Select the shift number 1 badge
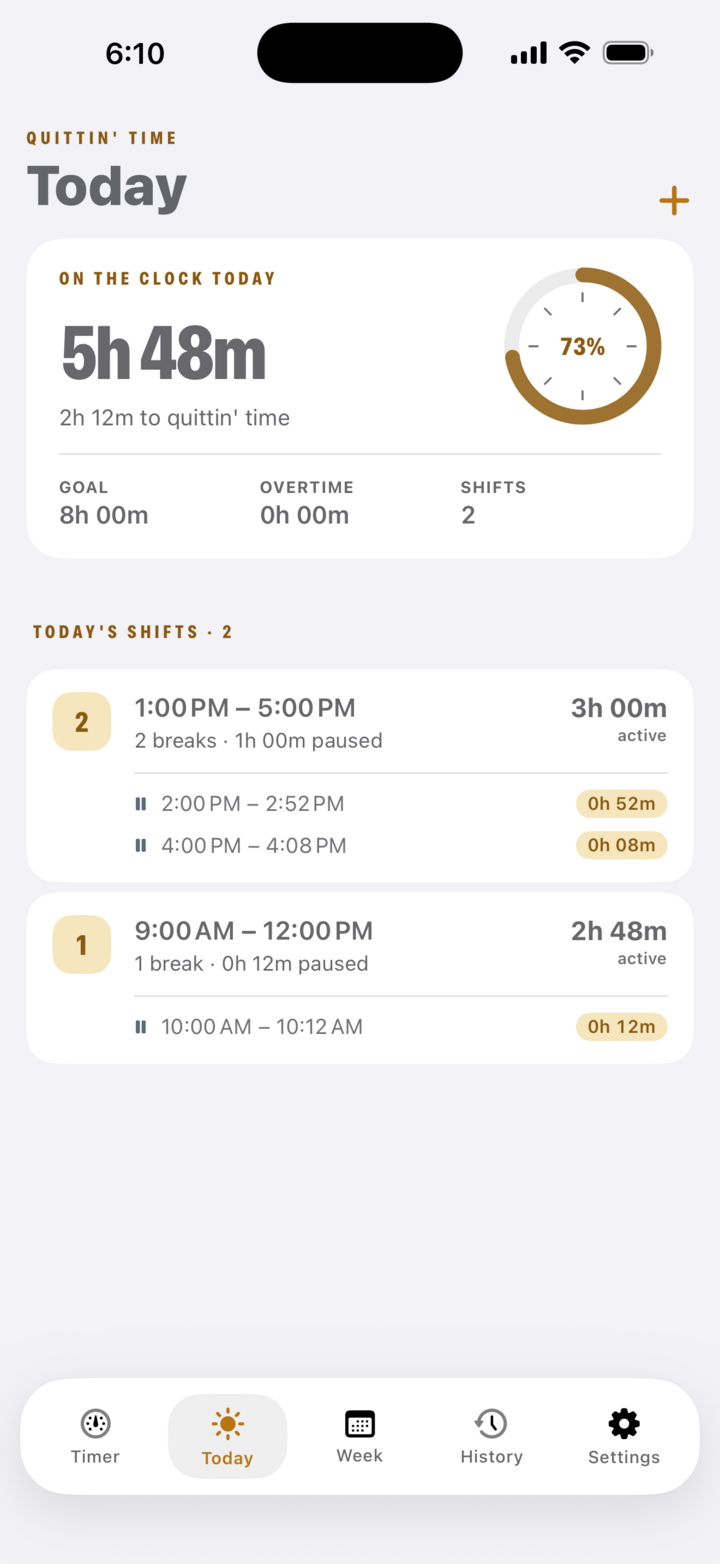 point(82,945)
